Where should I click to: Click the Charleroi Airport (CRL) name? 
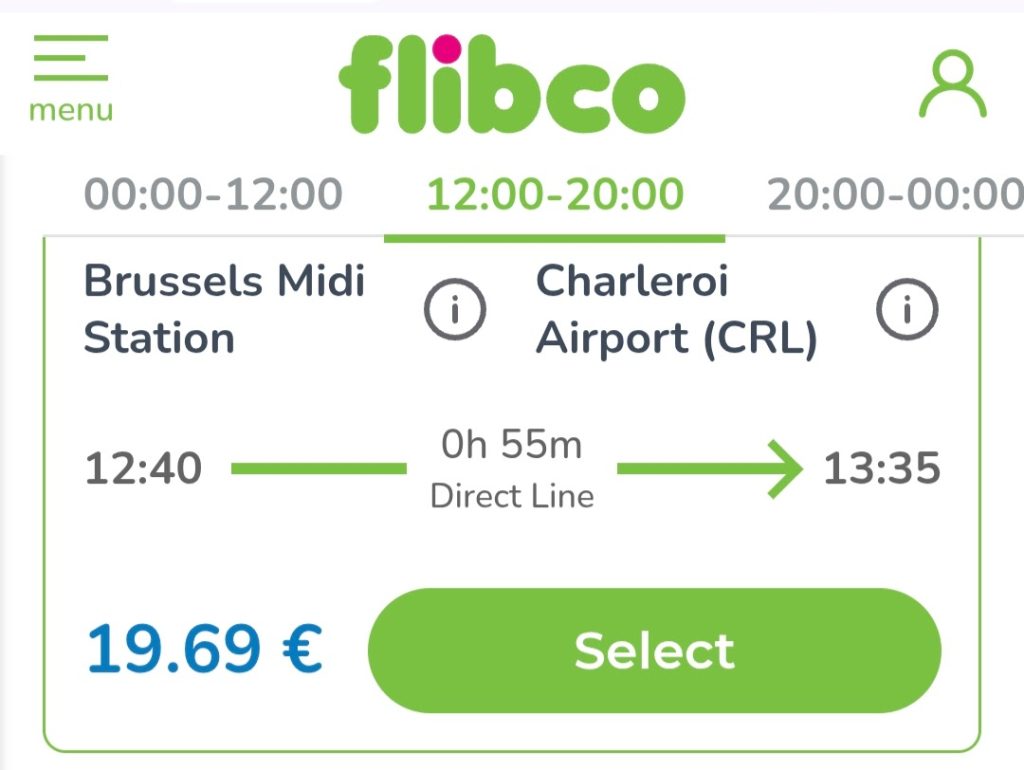(x=676, y=310)
